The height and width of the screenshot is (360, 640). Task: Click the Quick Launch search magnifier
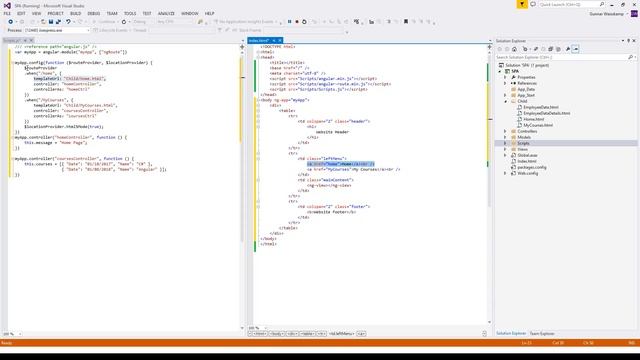tap(602, 4)
